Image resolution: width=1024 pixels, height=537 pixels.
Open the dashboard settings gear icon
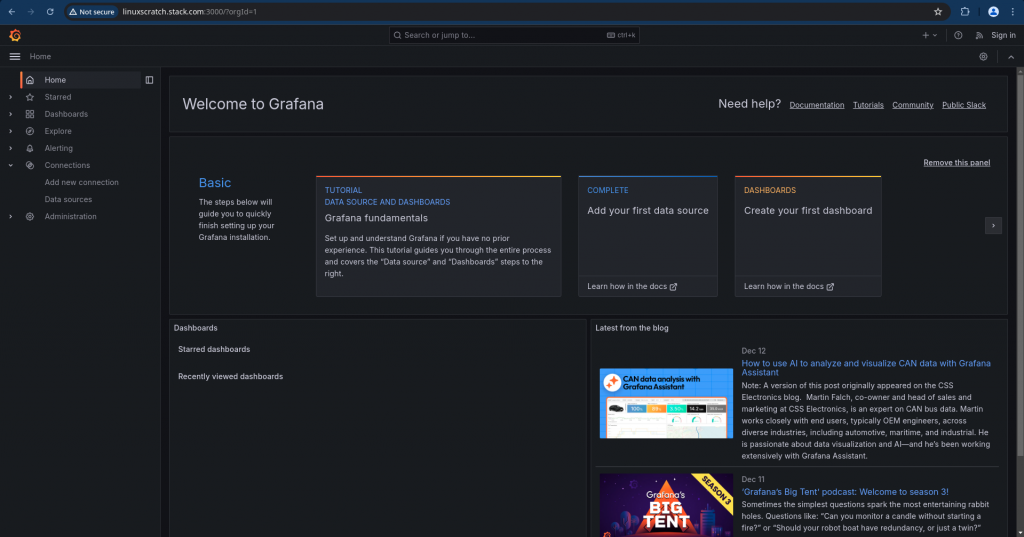[984, 57]
